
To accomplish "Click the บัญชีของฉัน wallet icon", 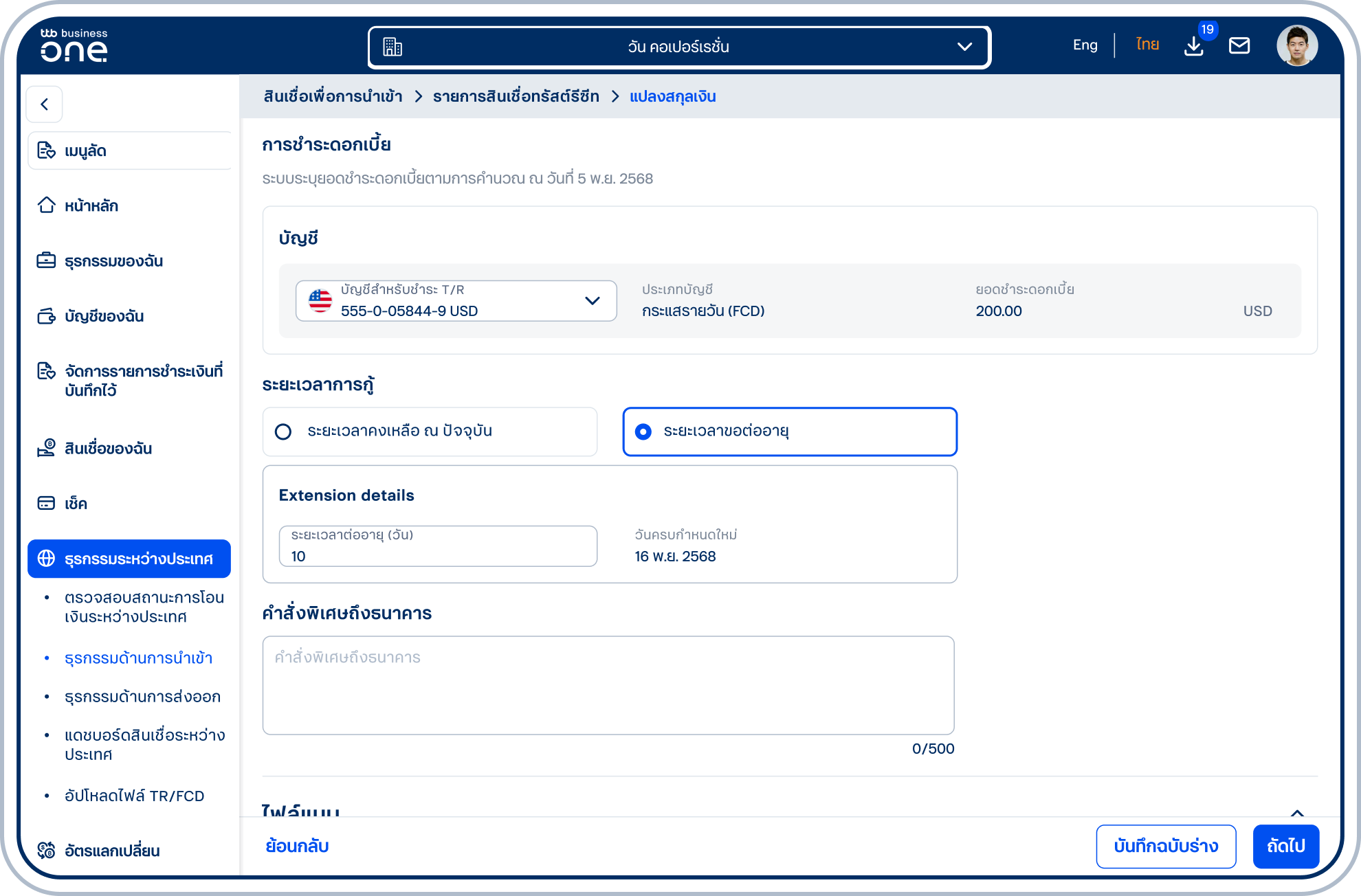I will [x=46, y=316].
